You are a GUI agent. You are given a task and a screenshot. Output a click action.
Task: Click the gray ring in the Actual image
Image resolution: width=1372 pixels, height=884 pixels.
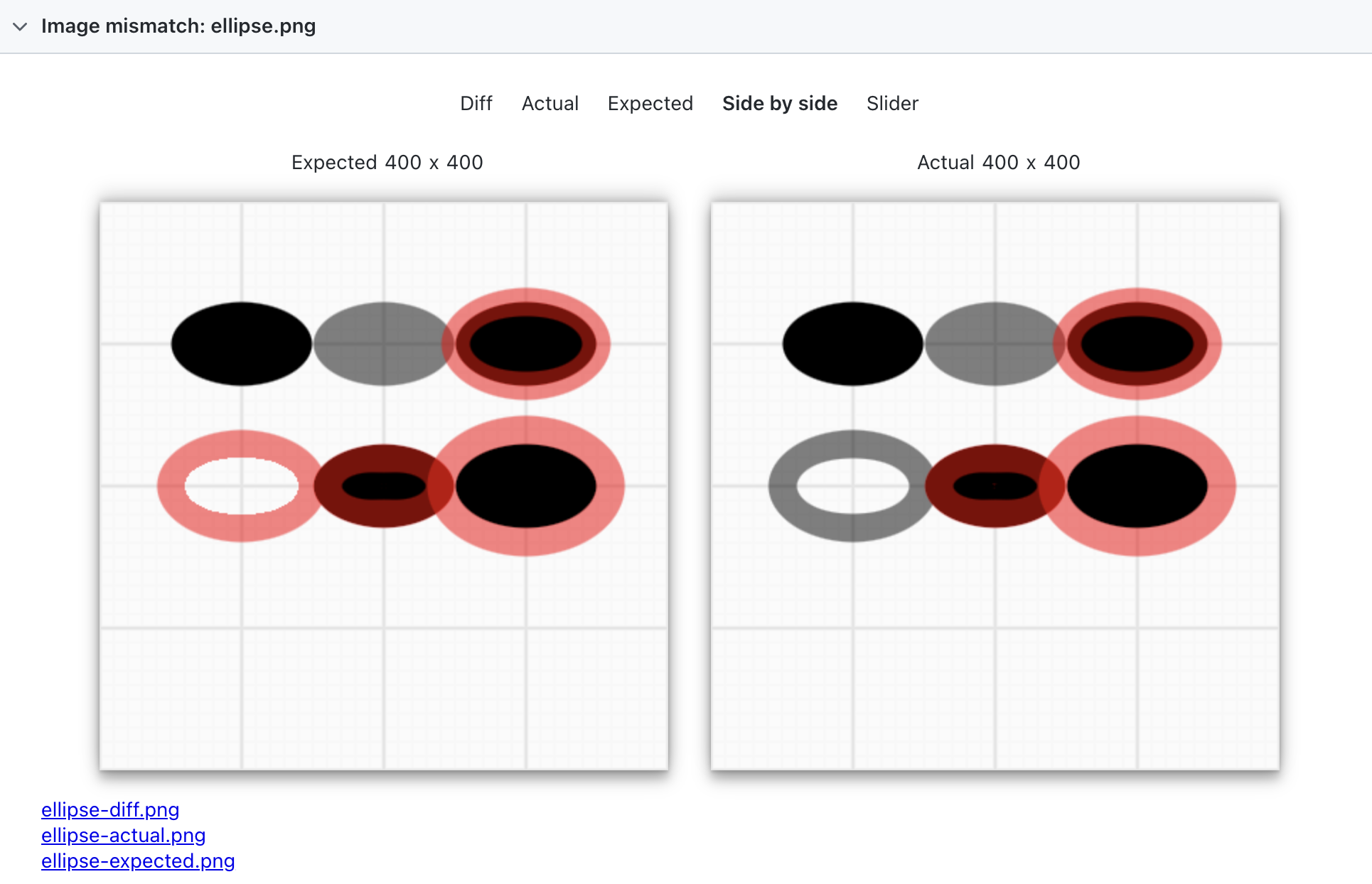(782, 486)
